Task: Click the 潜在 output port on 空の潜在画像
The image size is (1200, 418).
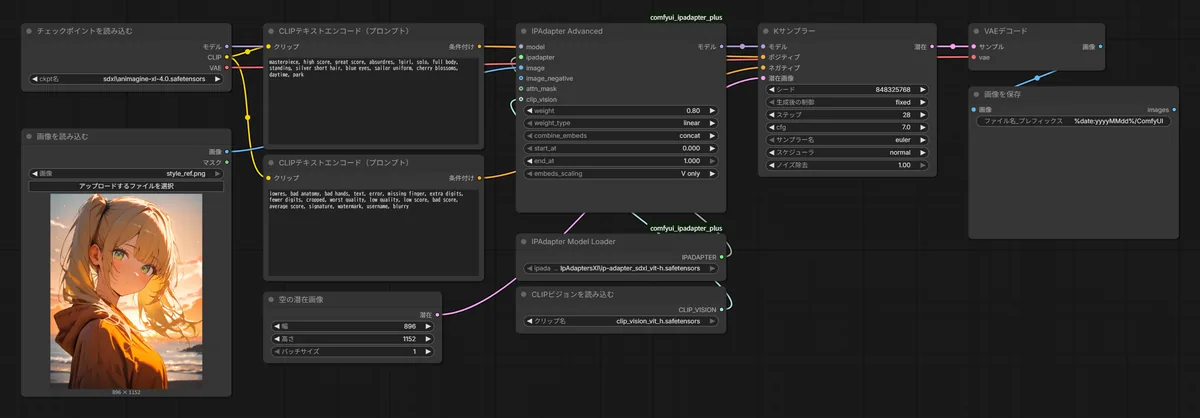Action: [x=438, y=315]
